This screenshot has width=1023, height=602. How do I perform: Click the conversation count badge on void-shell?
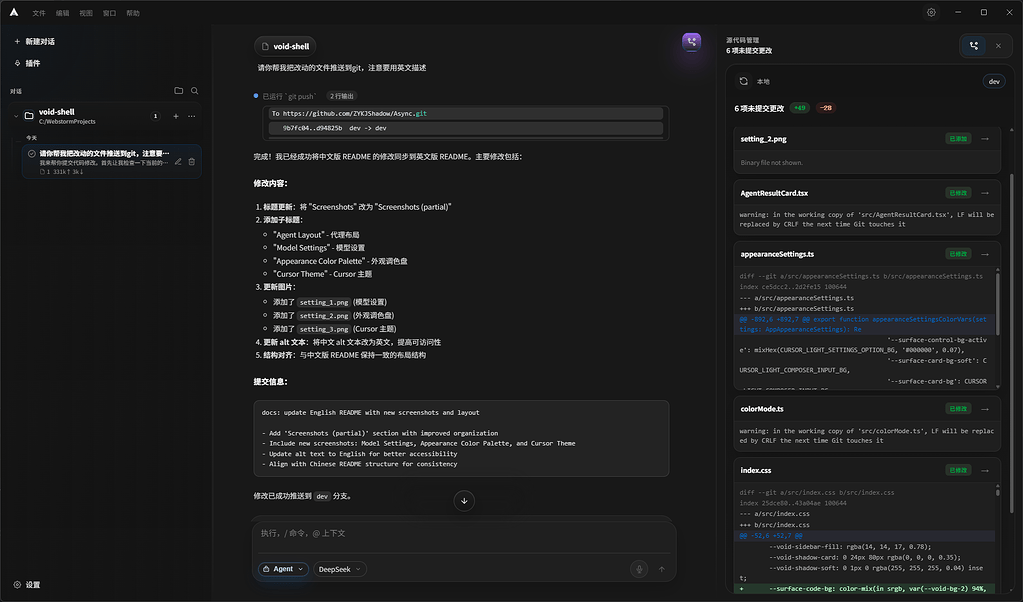tap(155, 116)
